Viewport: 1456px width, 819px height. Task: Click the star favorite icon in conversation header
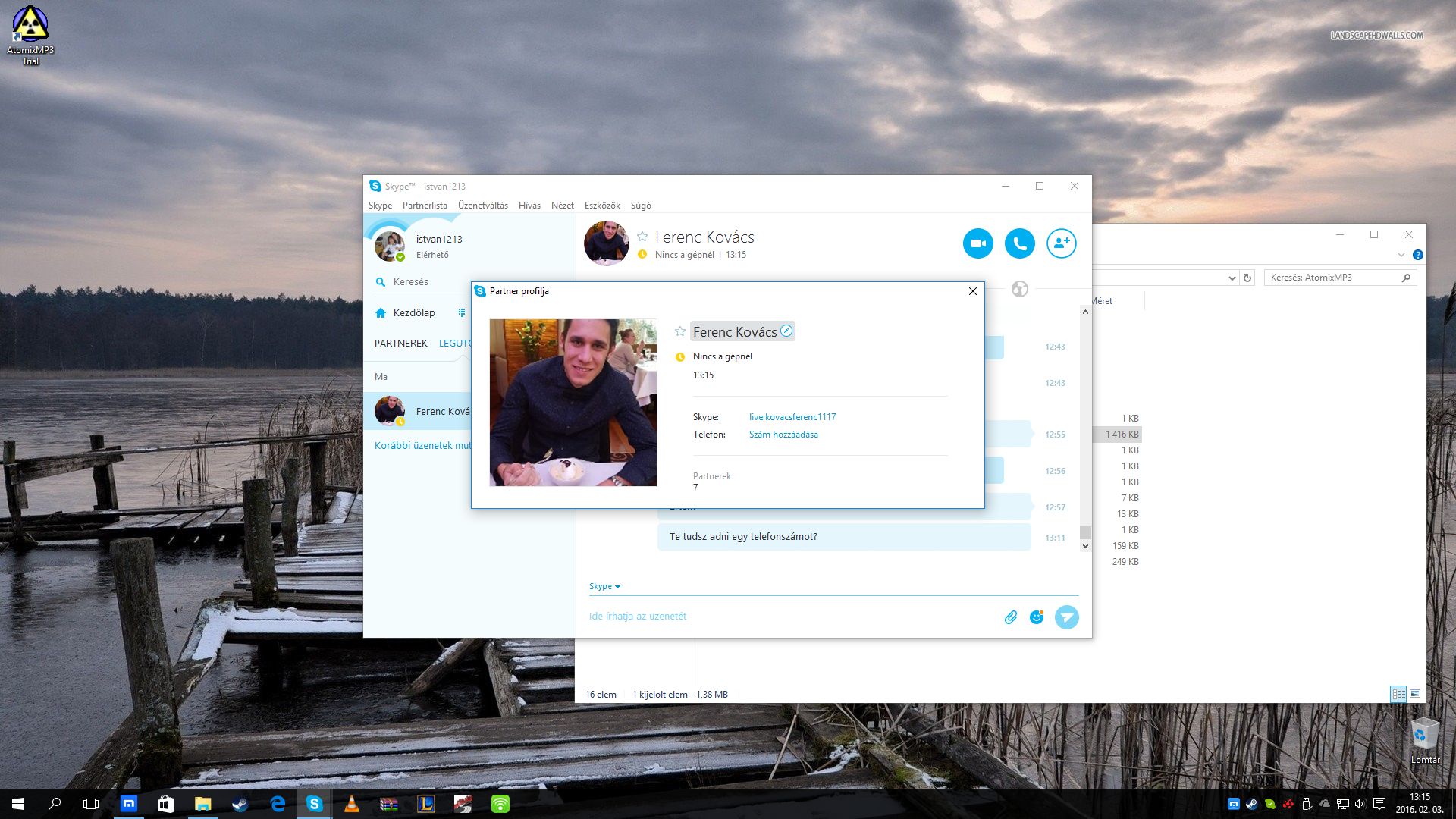(x=642, y=237)
